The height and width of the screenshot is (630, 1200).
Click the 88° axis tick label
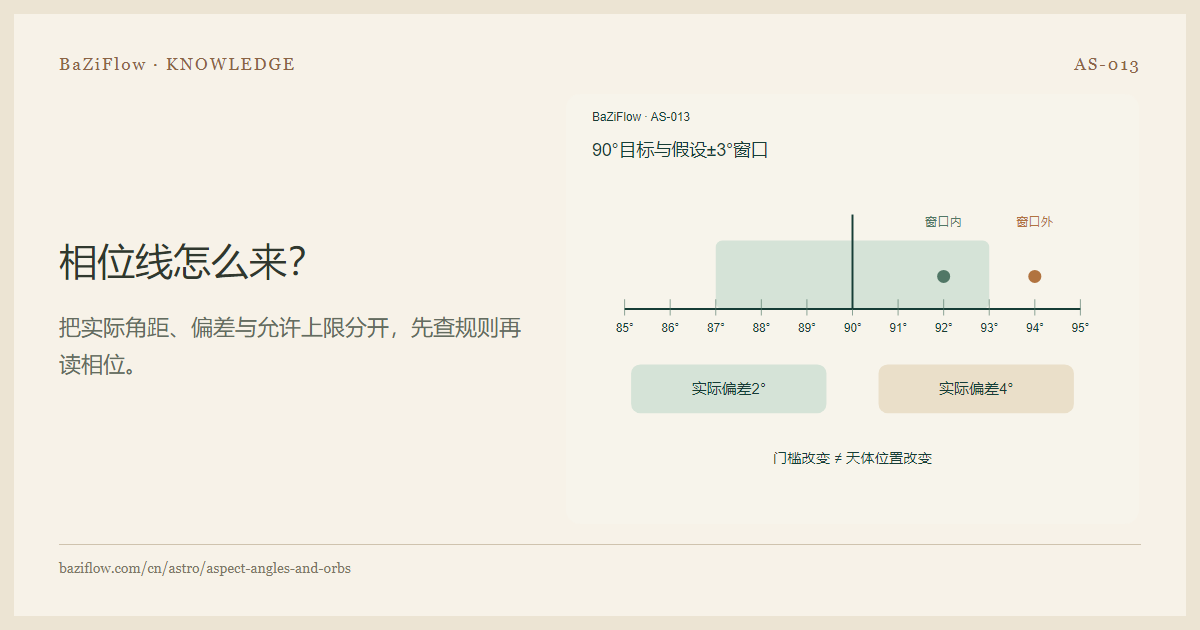(x=761, y=327)
